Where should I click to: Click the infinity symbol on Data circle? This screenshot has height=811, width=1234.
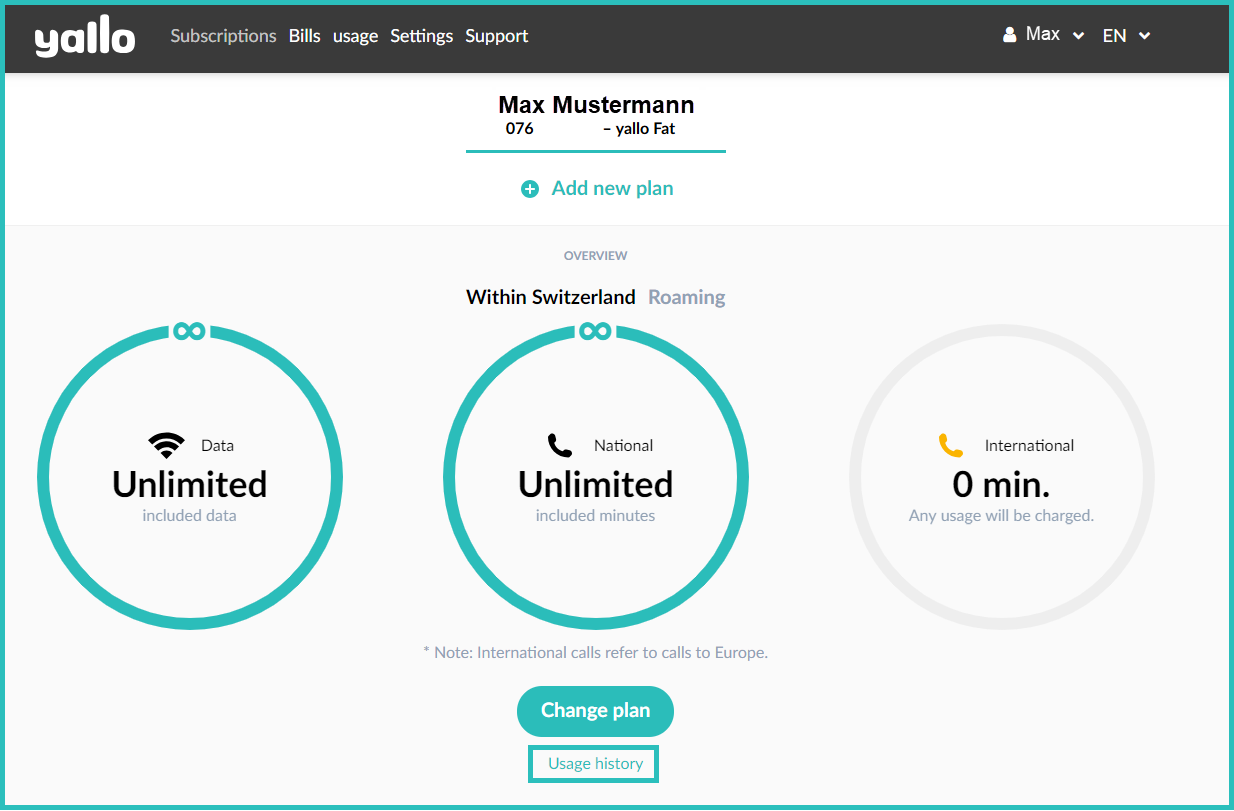click(189, 330)
